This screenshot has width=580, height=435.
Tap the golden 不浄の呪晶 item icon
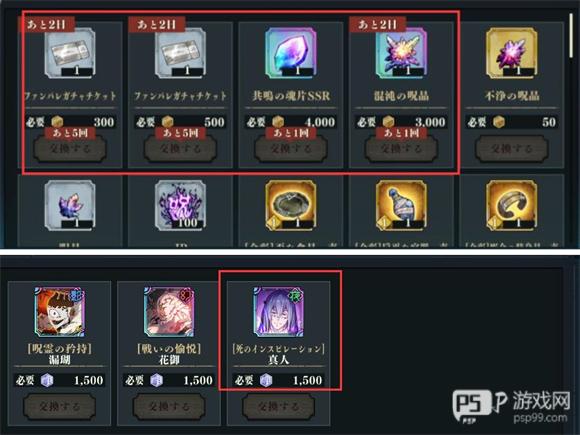tap(512, 53)
